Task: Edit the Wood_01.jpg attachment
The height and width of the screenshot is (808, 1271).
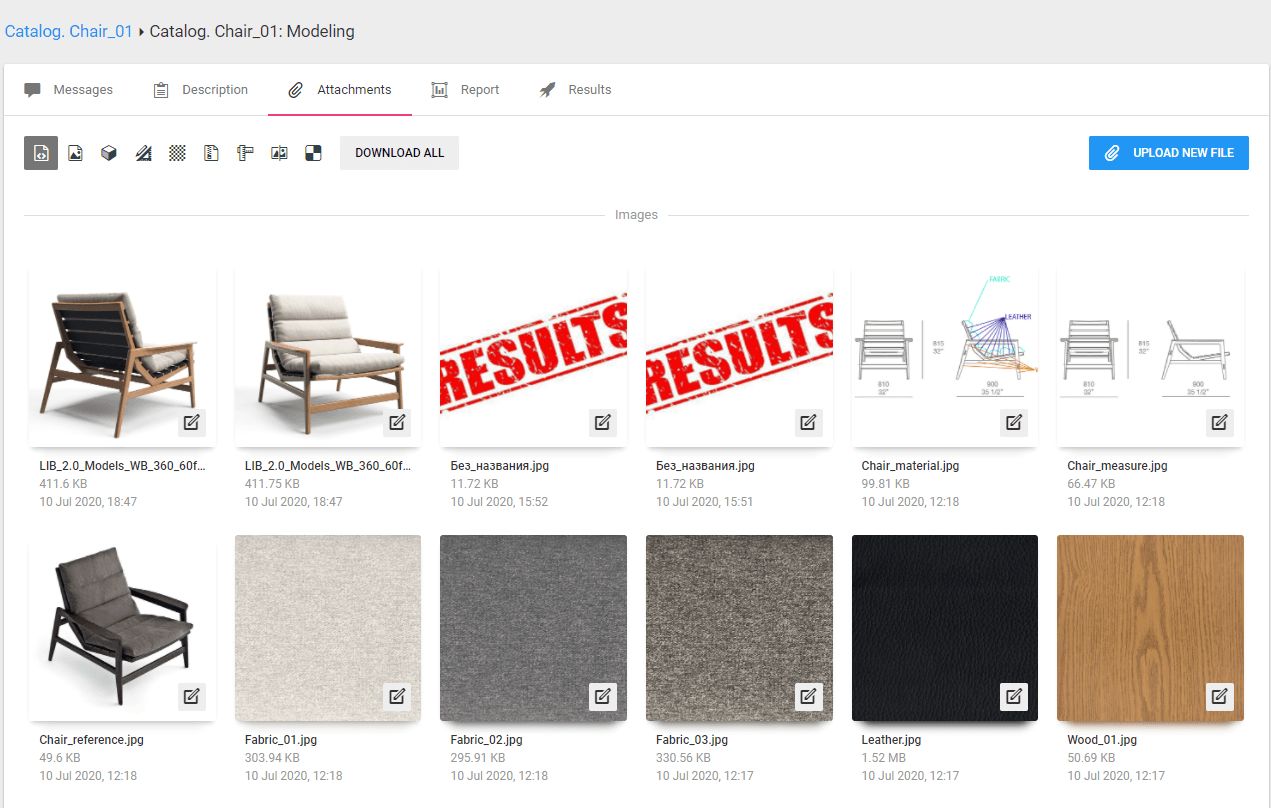Action: pyautogui.click(x=1219, y=696)
